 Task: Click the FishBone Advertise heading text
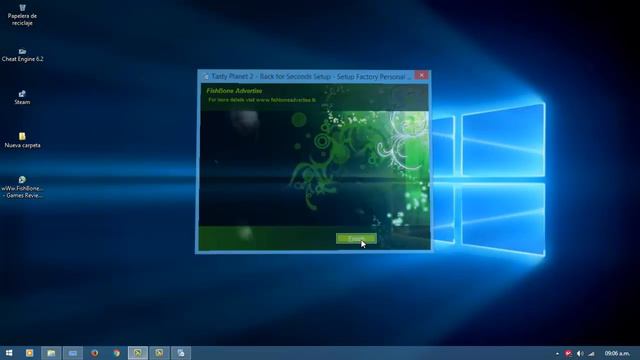(x=234, y=91)
